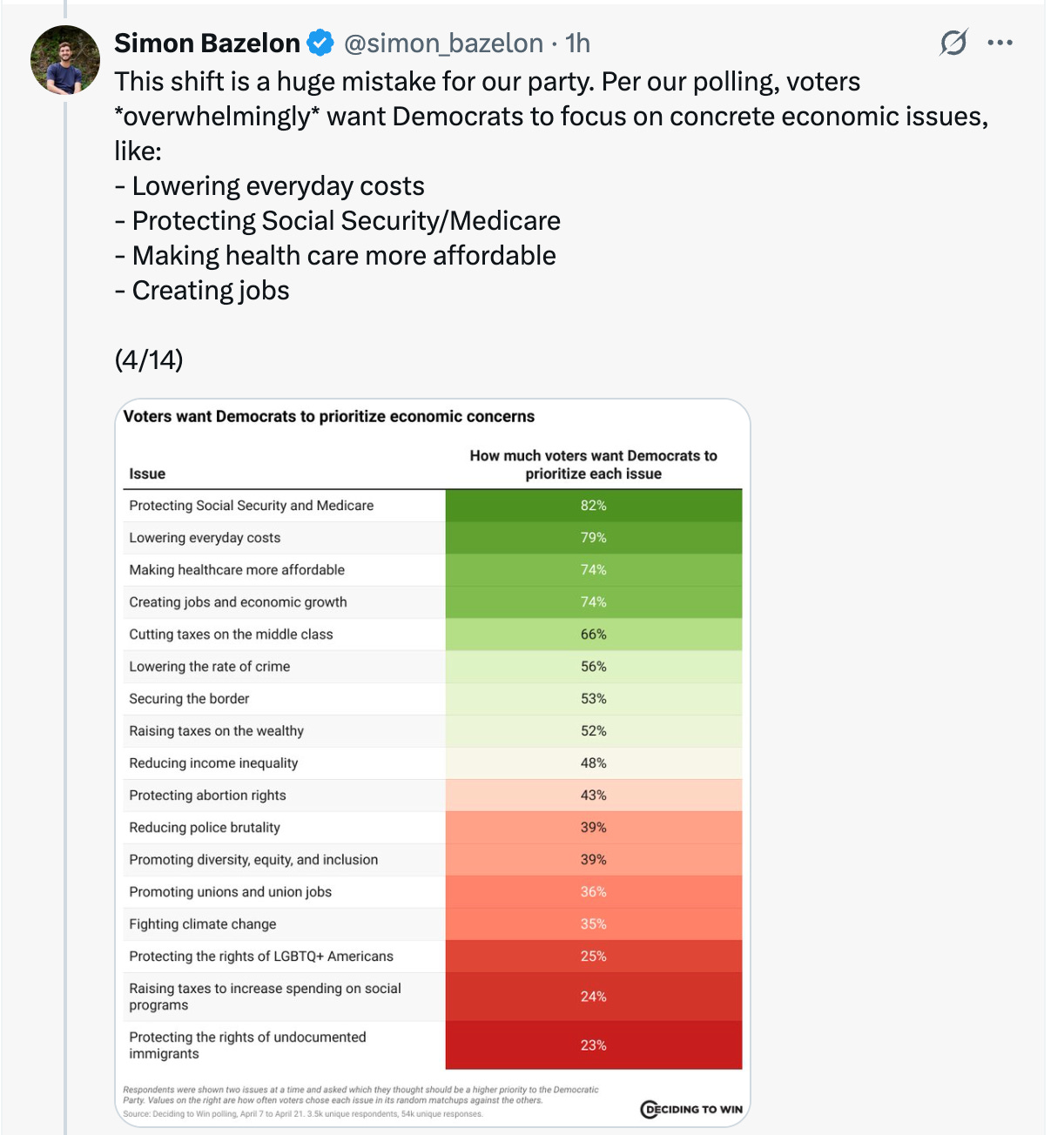
Task: Click the blue verified badge
Action: tap(320, 43)
